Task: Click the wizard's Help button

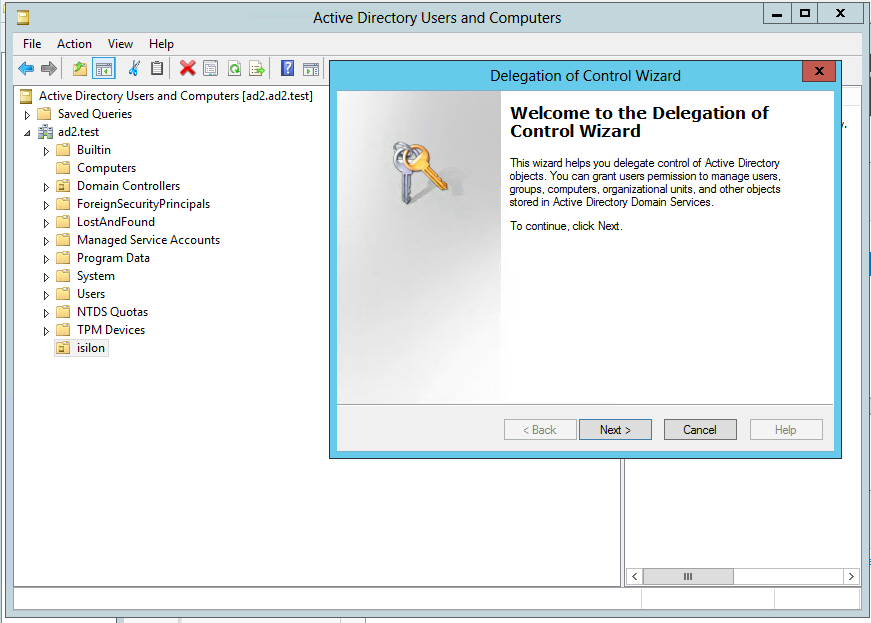Action: [786, 430]
